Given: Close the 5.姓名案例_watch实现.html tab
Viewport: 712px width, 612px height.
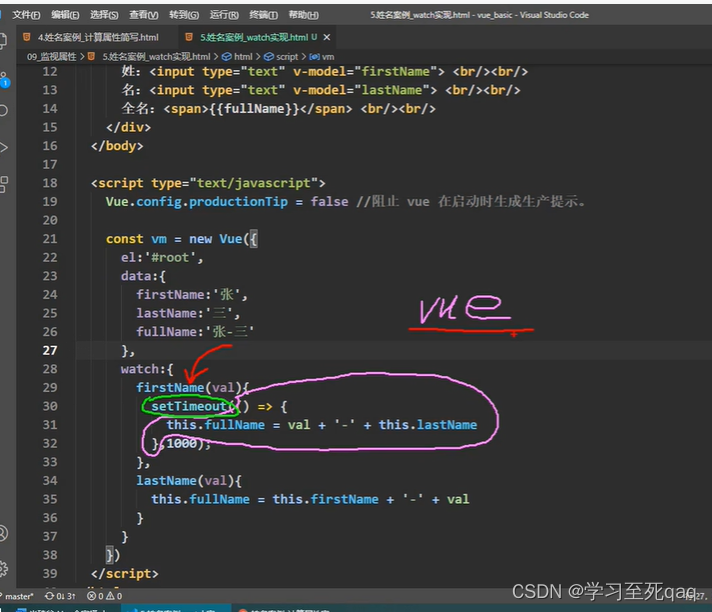Looking at the screenshot, I should coord(327,37).
